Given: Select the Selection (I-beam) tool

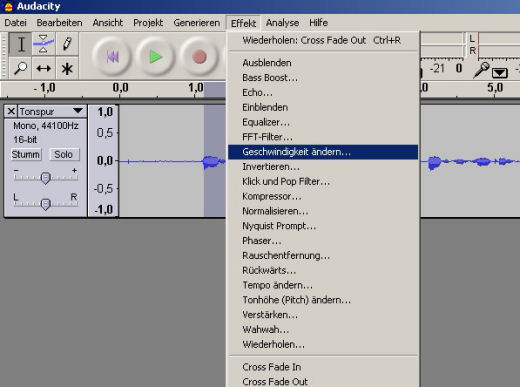Looking at the screenshot, I should (21, 44).
